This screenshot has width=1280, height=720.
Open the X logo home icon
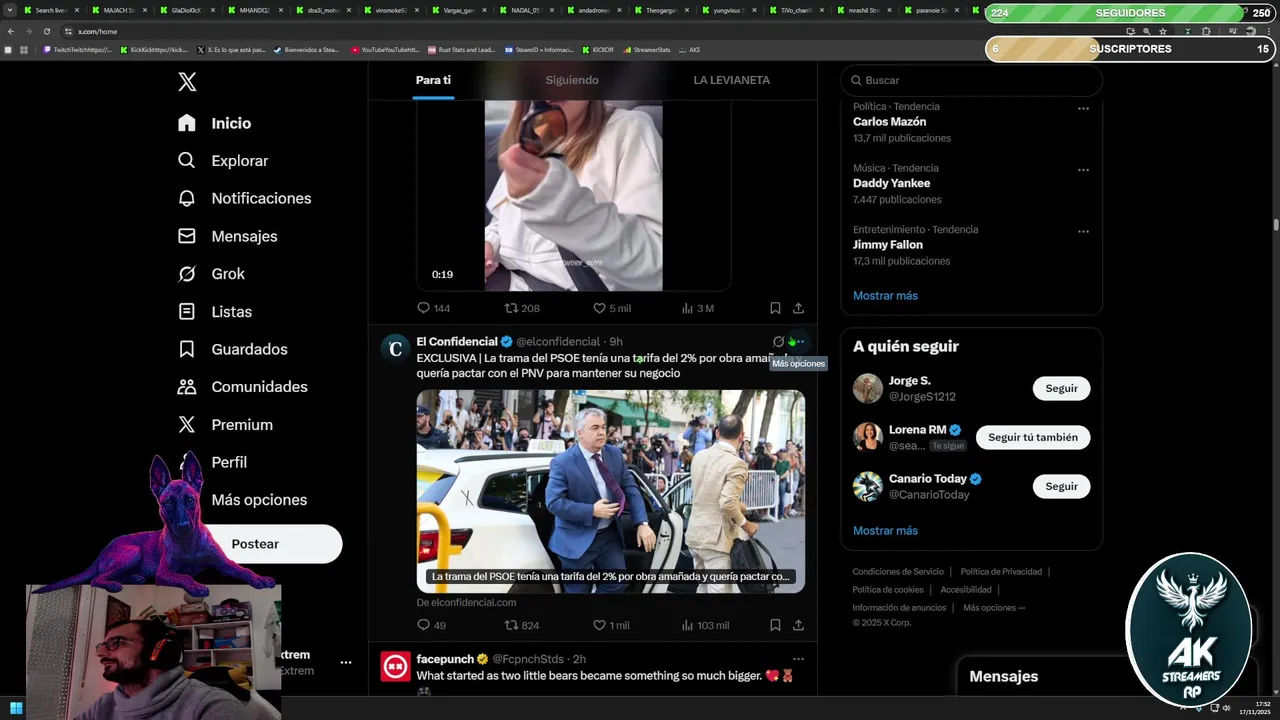(187, 82)
